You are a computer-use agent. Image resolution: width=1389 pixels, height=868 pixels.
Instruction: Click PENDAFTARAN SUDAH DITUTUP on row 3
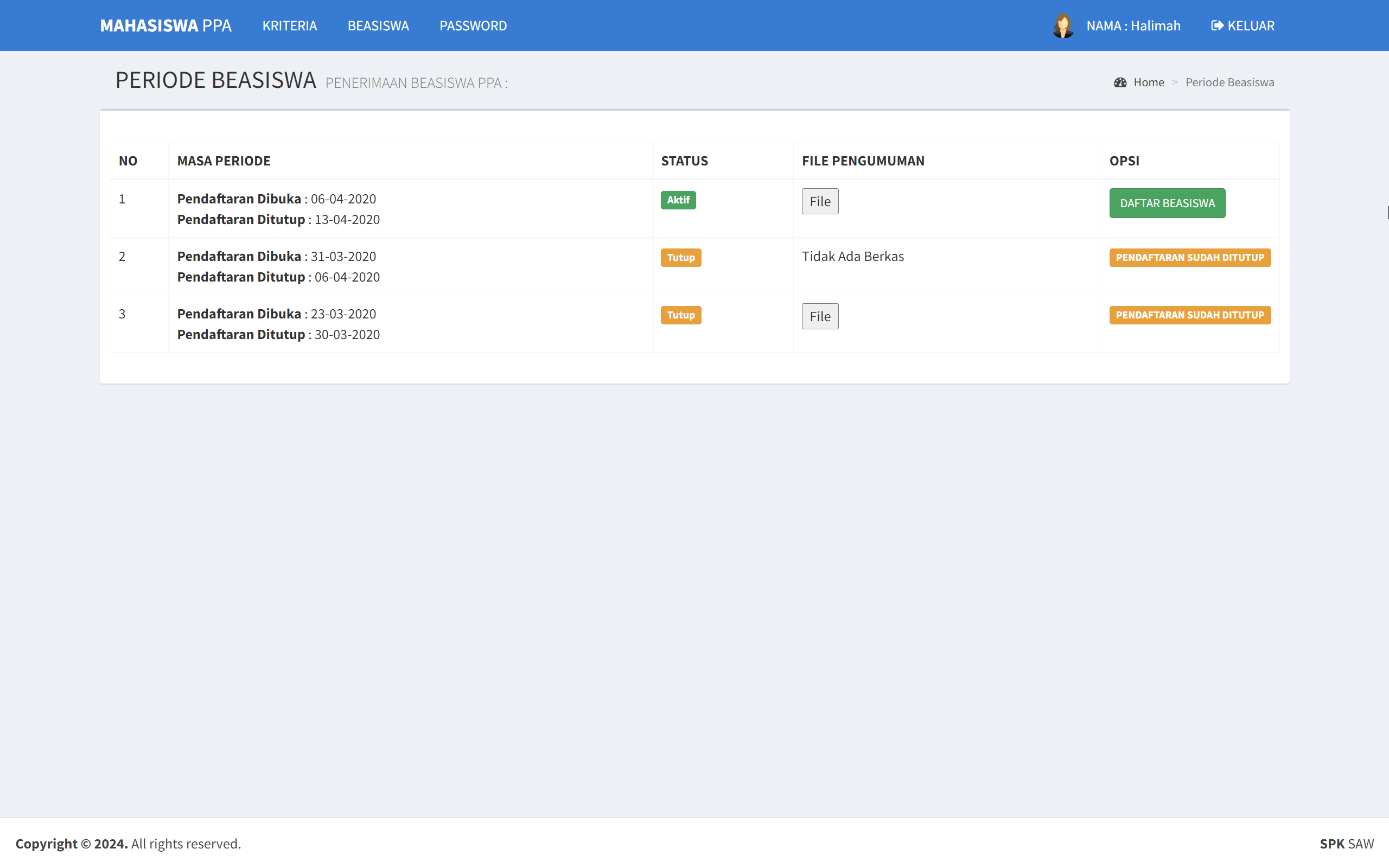point(1189,315)
